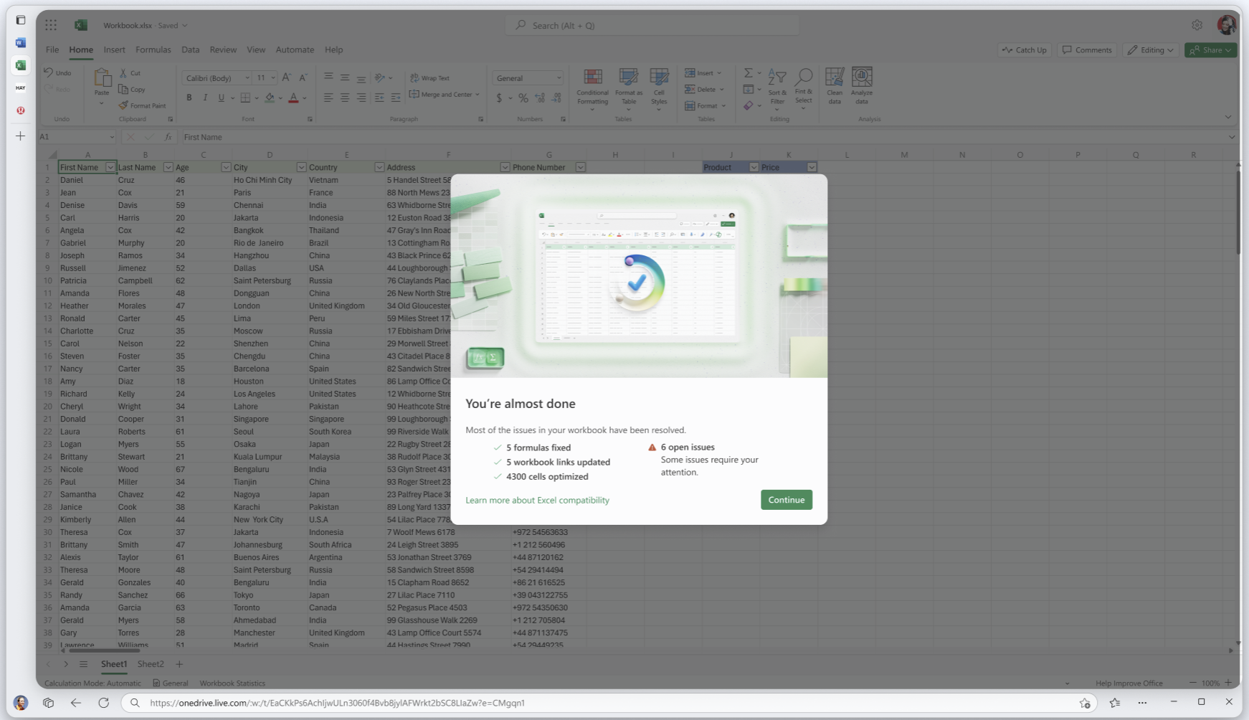Click the AutoSum sigma icon
The width and height of the screenshot is (1249, 720).
[748, 74]
